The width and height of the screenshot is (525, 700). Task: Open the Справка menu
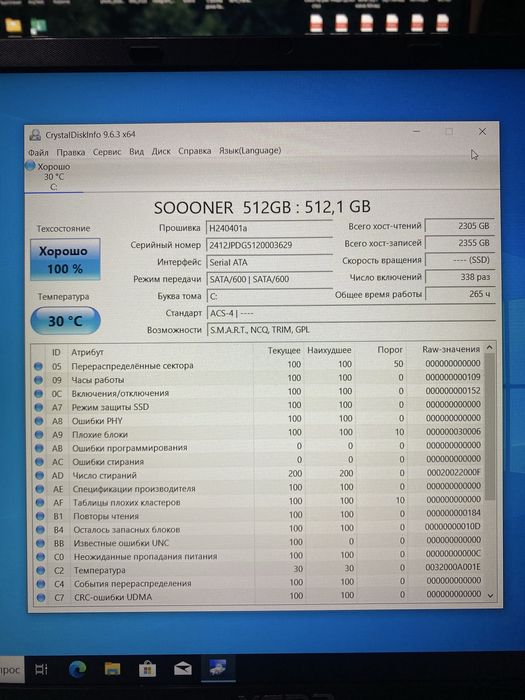click(195, 151)
